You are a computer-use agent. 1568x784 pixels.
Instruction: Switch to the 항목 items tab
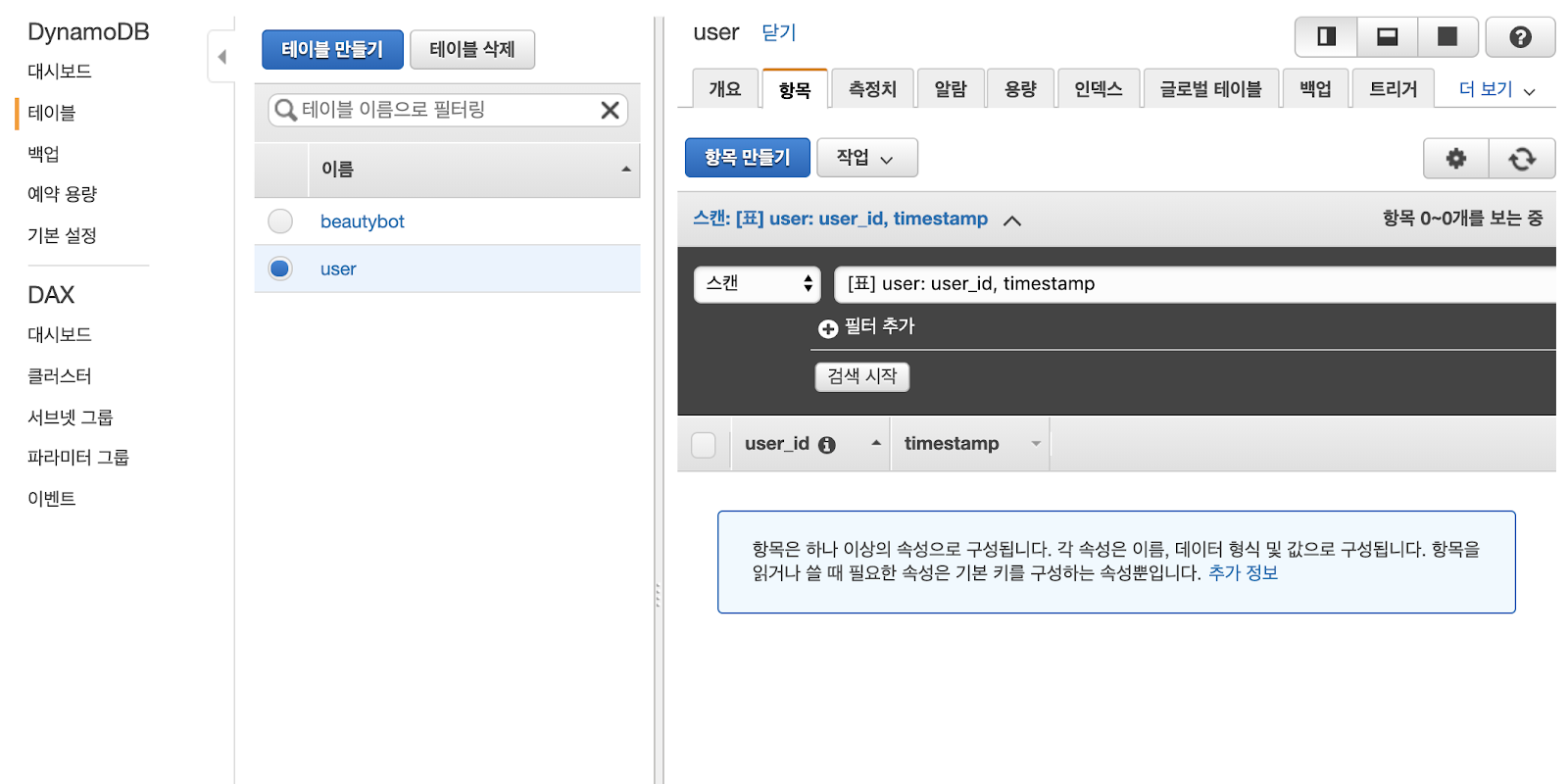point(795,89)
